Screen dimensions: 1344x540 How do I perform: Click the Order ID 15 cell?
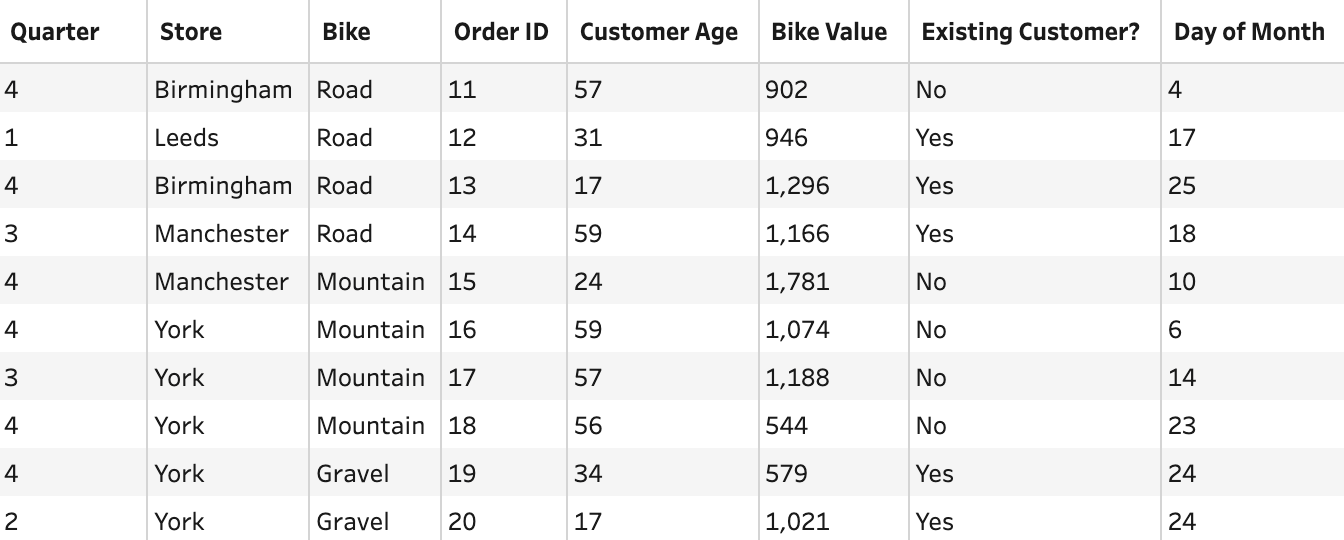click(462, 282)
